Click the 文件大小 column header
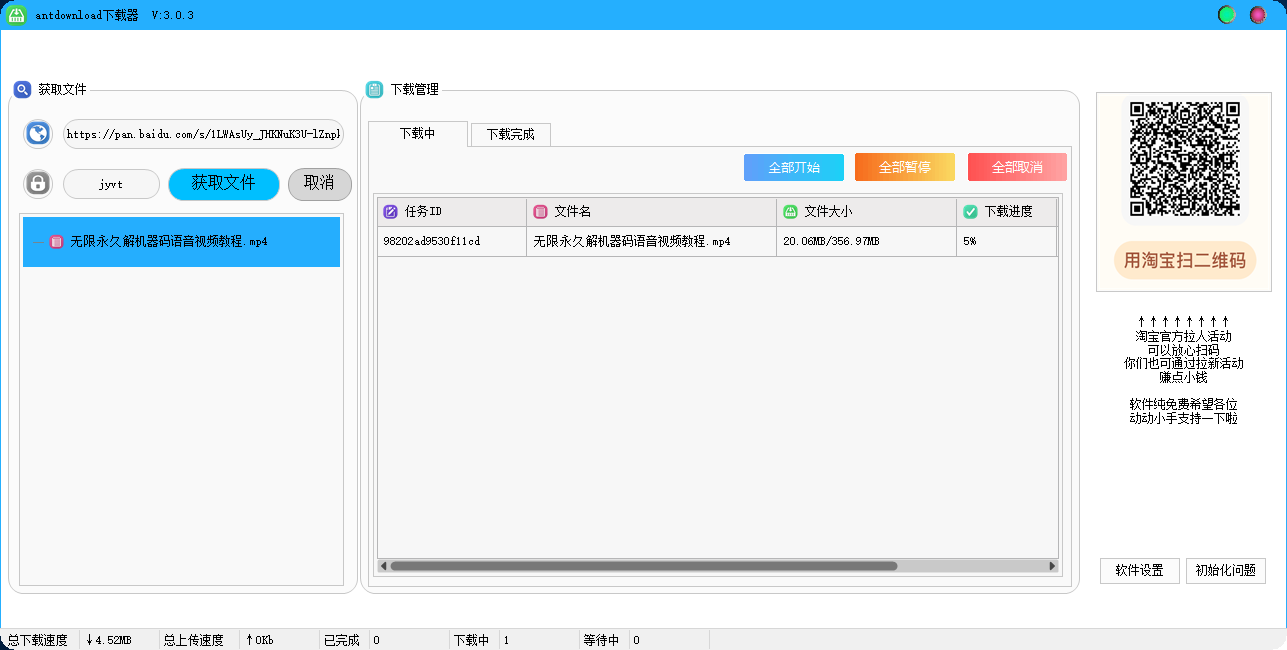This screenshot has height=650, width=1287. 866,212
